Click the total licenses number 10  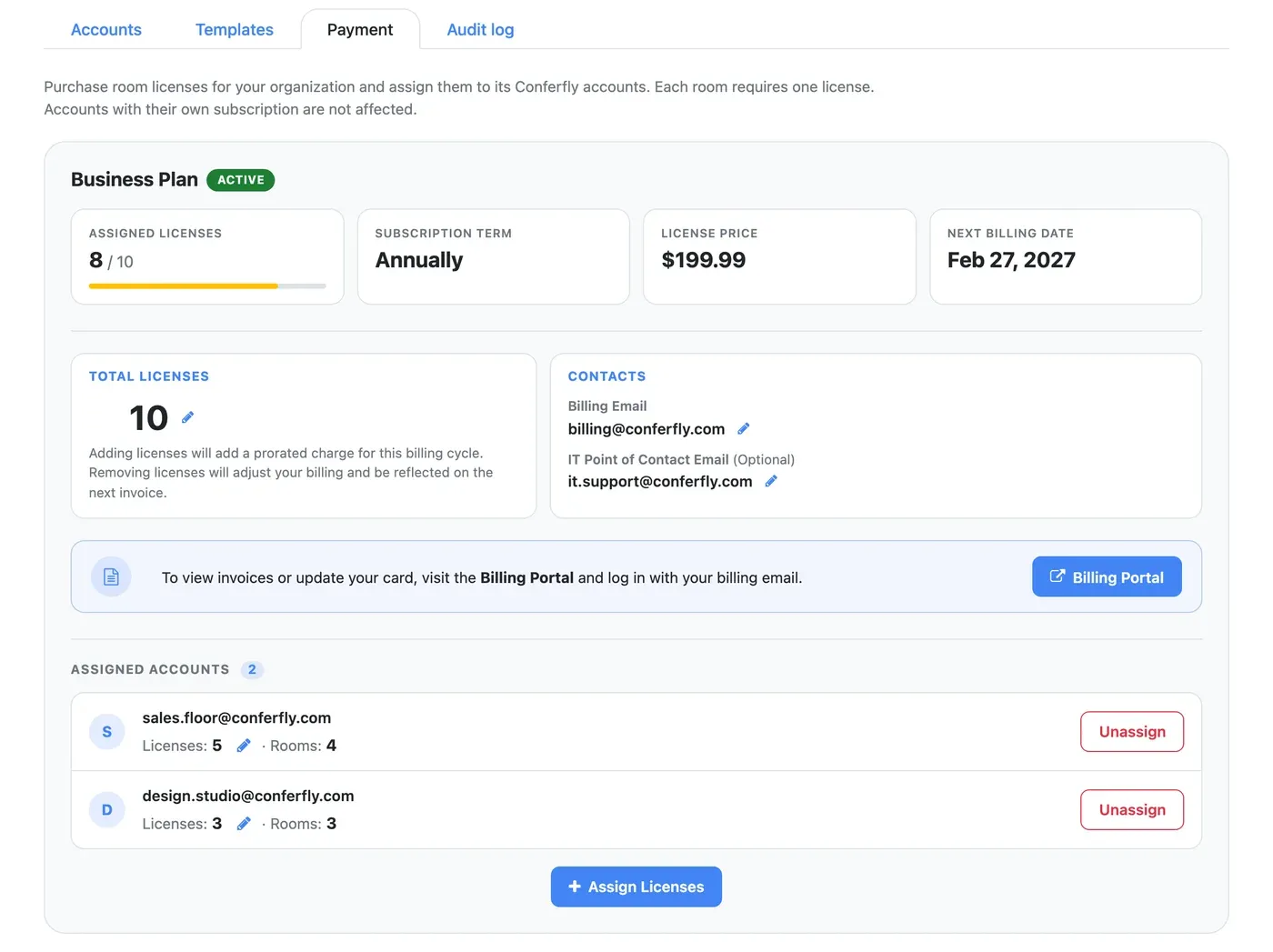[x=148, y=418]
